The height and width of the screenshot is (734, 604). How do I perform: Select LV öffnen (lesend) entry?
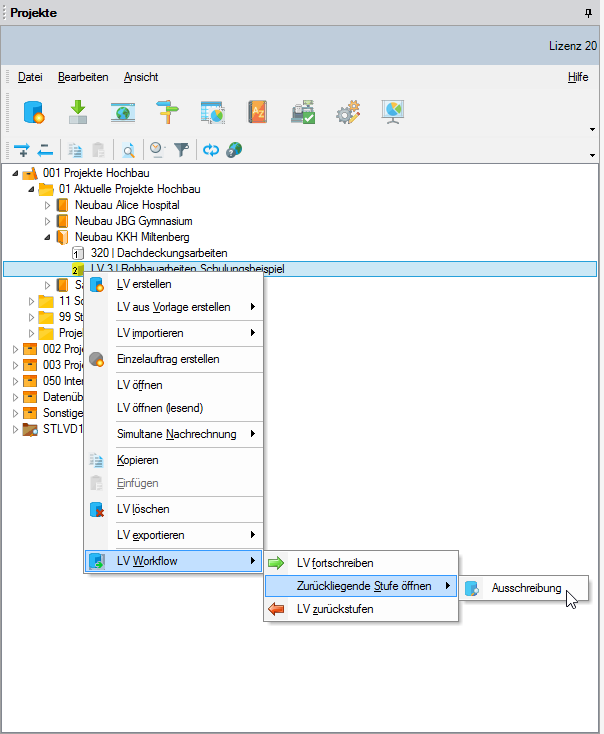point(174,408)
